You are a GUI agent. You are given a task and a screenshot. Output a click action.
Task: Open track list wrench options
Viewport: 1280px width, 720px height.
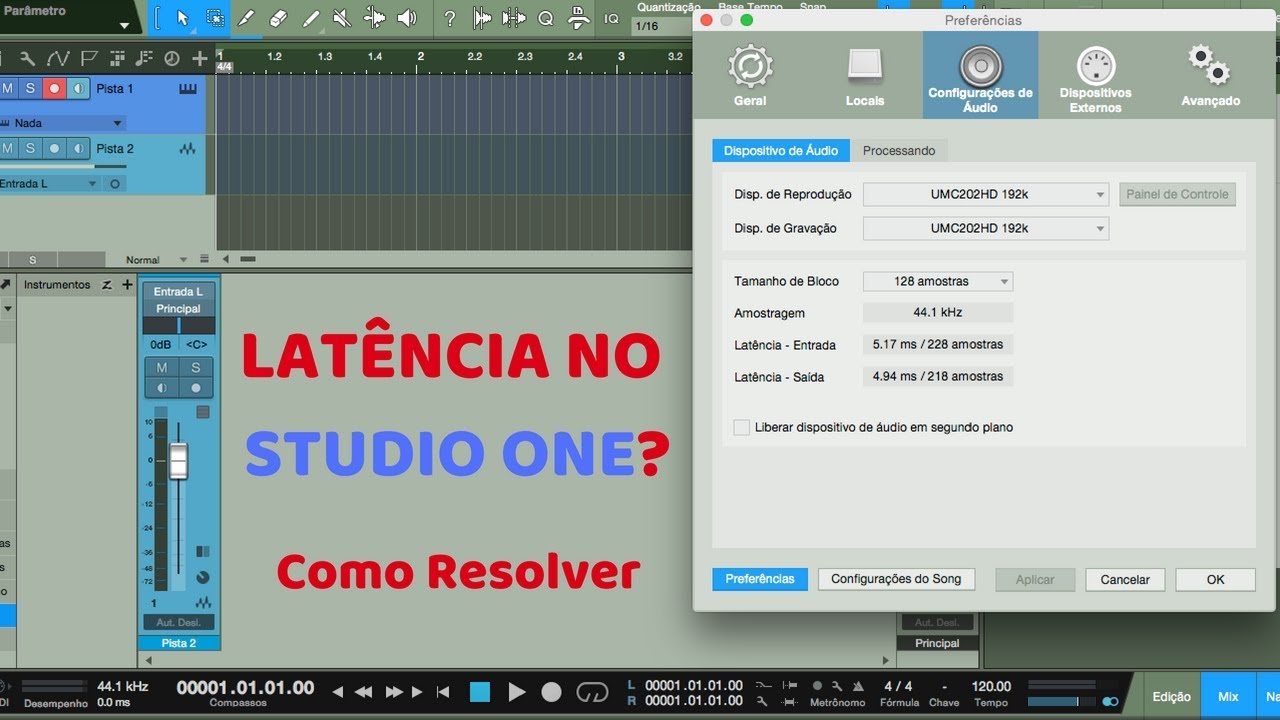(x=27, y=58)
